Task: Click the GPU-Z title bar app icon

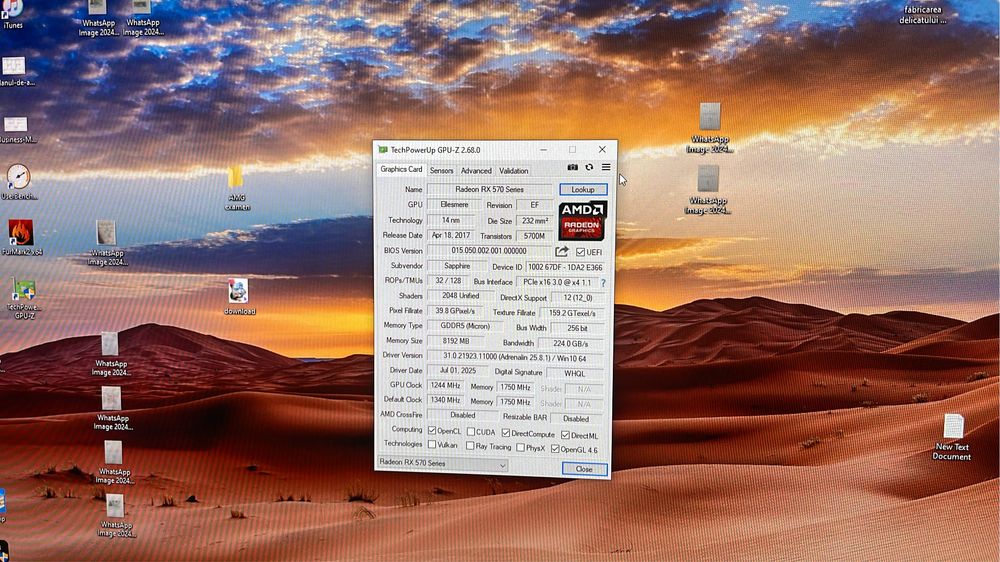Action: [x=383, y=150]
